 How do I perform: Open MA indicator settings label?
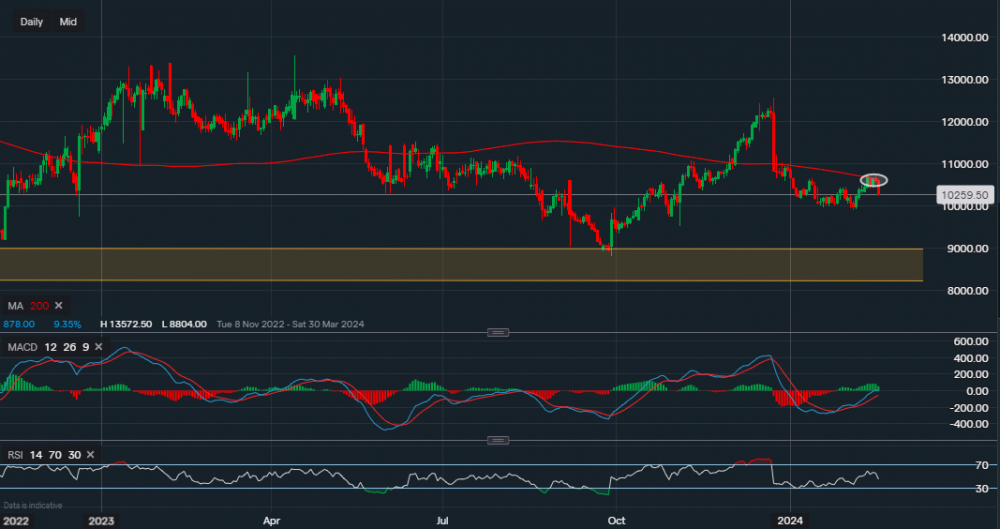14,305
